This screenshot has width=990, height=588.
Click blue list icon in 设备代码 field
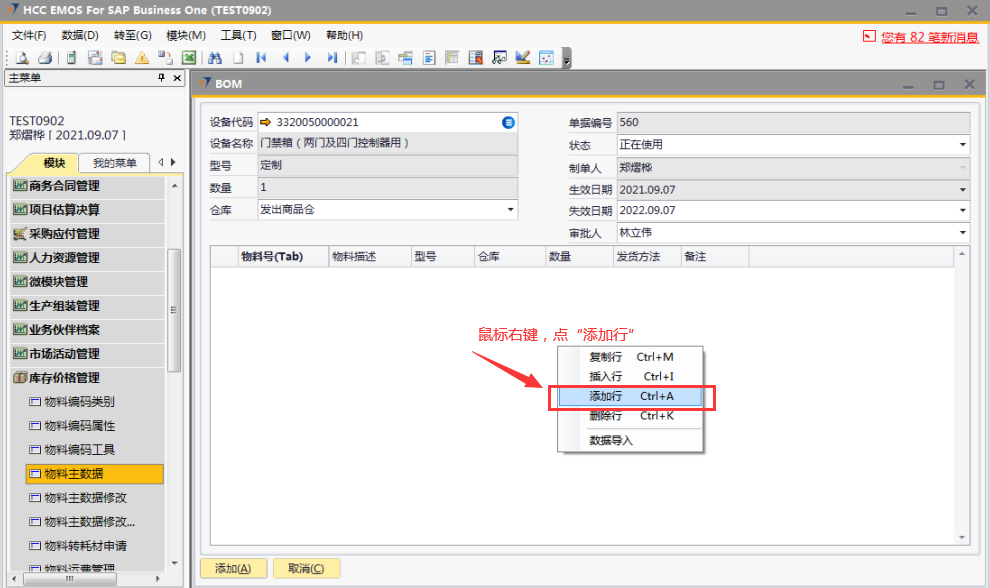click(x=508, y=122)
